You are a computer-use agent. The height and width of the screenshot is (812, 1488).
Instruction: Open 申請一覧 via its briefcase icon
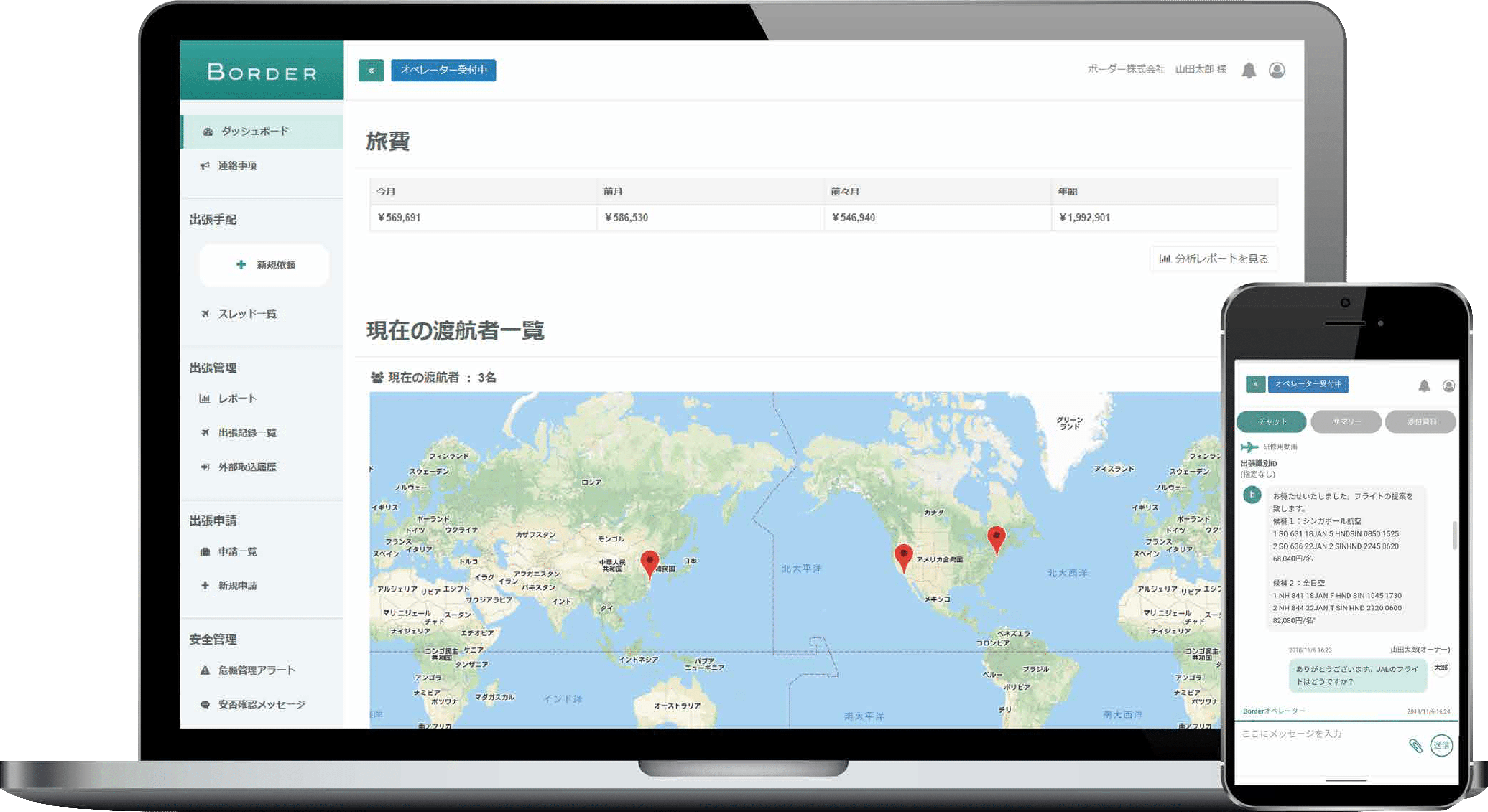pyautogui.click(x=205, y=552)
